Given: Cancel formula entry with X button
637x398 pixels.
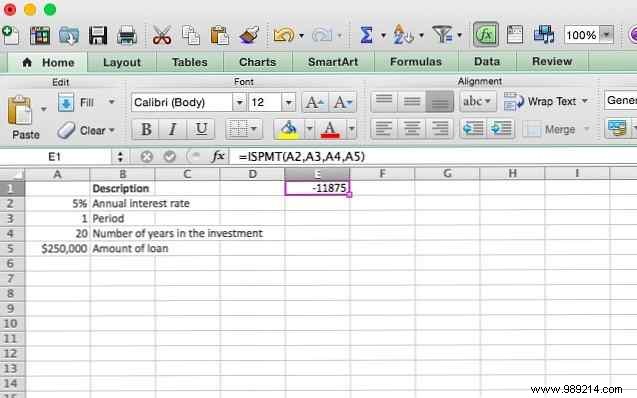Looking at the screenshot, I should [x=146, y=156].
